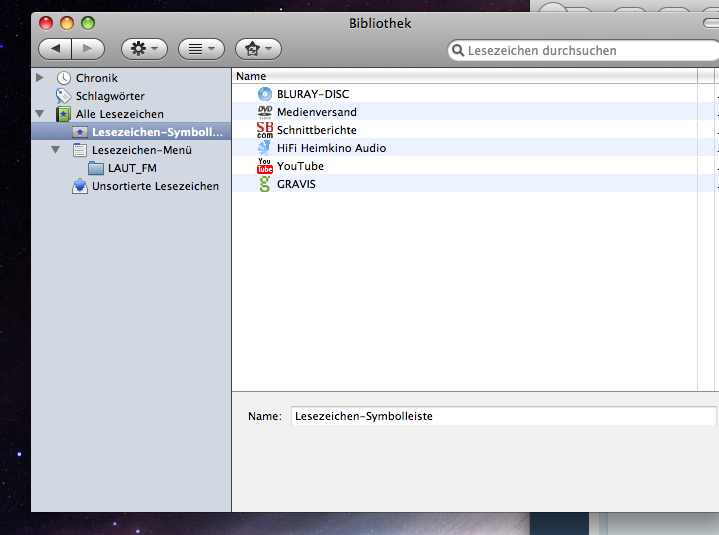Click the GRAVIS green g favicon

click(265, 184)
